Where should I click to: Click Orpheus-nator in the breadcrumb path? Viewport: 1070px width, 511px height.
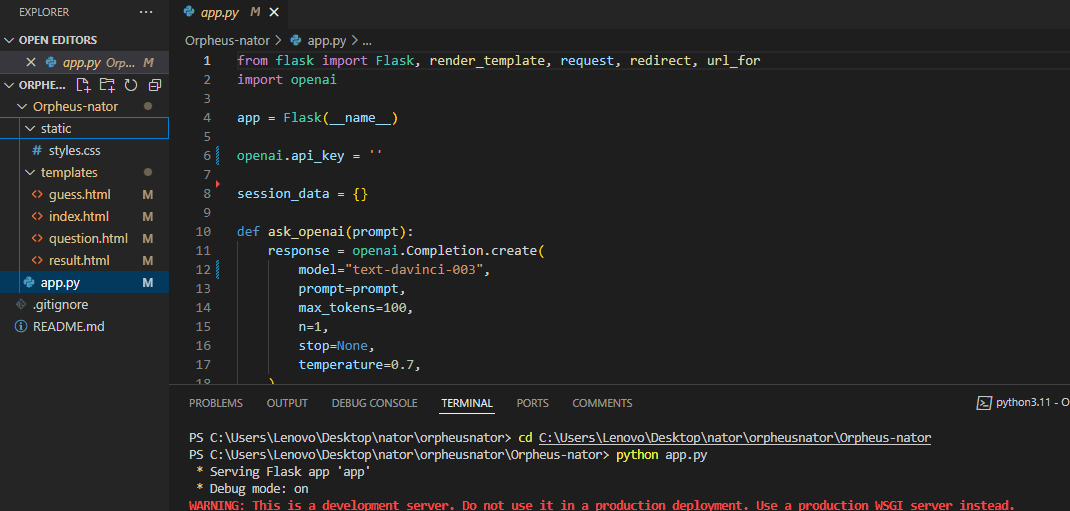coord(227,41)
